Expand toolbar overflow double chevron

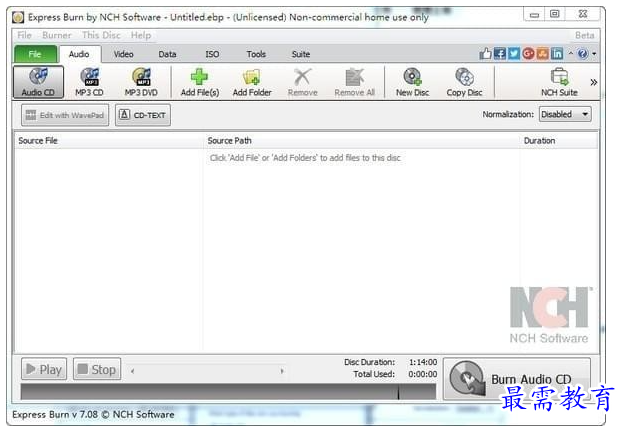coord(594,82)
